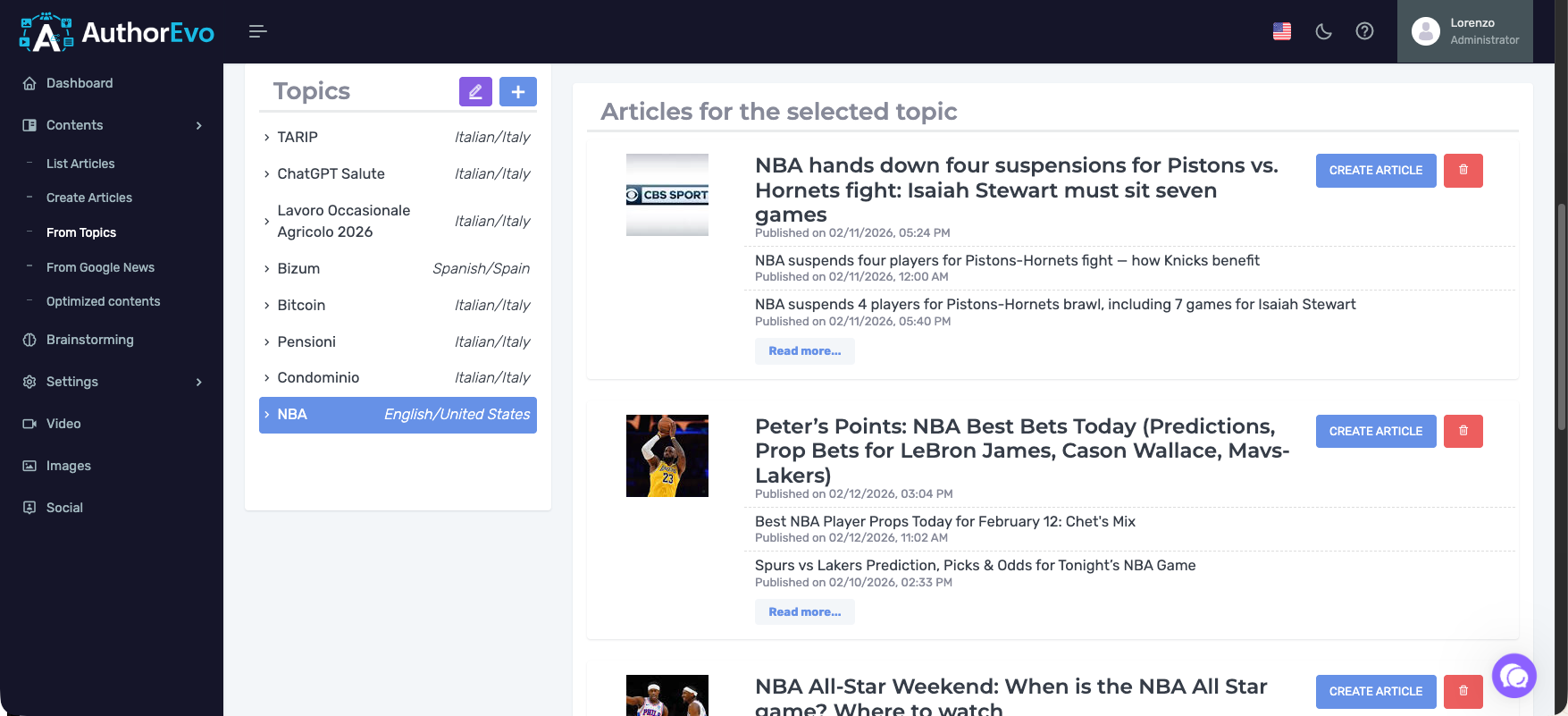The width and height of the screenshot is (1568, 716).
Task: Click the AuthorEvo logo
Action: coord(116,32)
